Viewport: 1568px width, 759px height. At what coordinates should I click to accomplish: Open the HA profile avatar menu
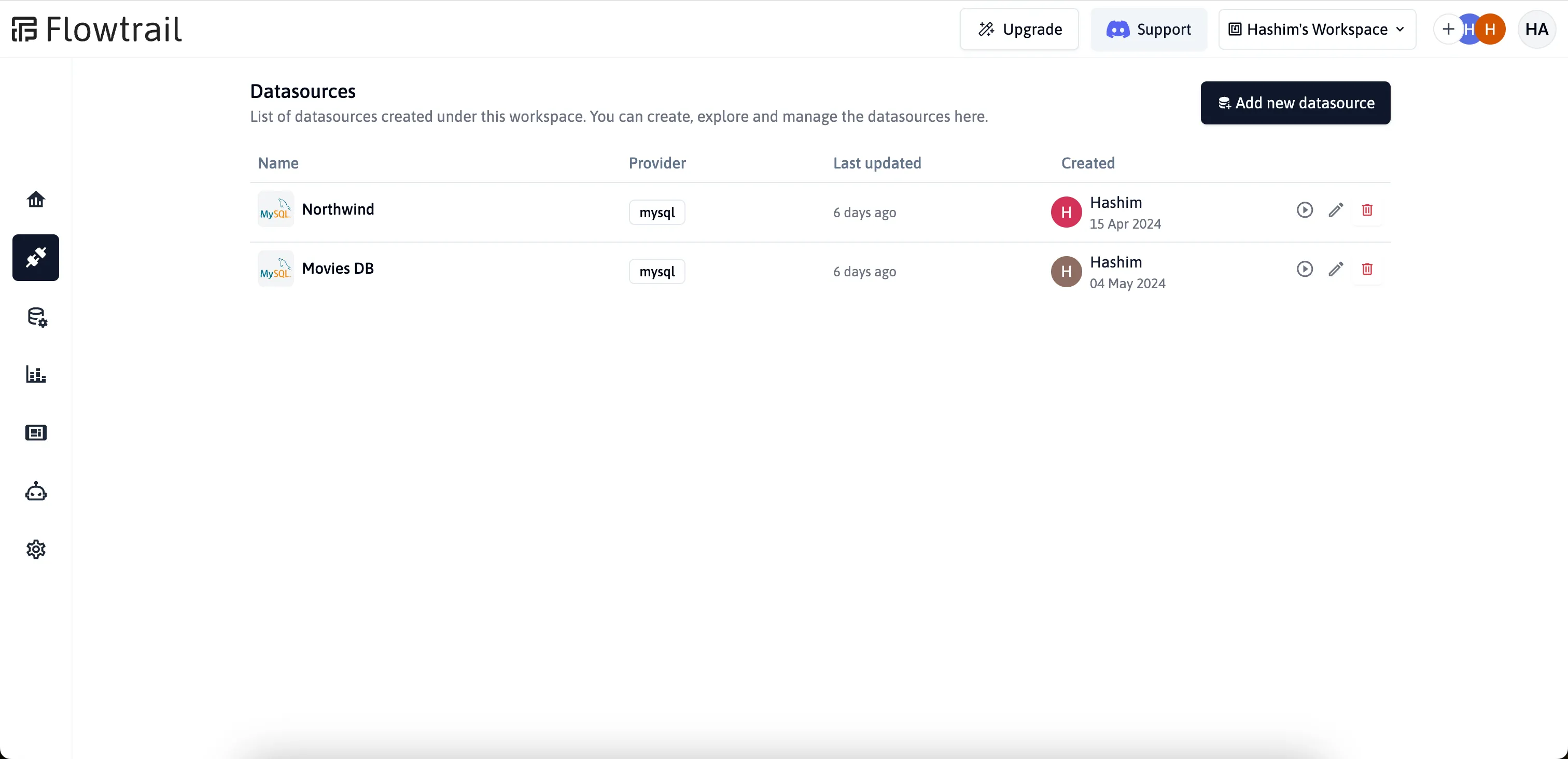point(1537,29)
